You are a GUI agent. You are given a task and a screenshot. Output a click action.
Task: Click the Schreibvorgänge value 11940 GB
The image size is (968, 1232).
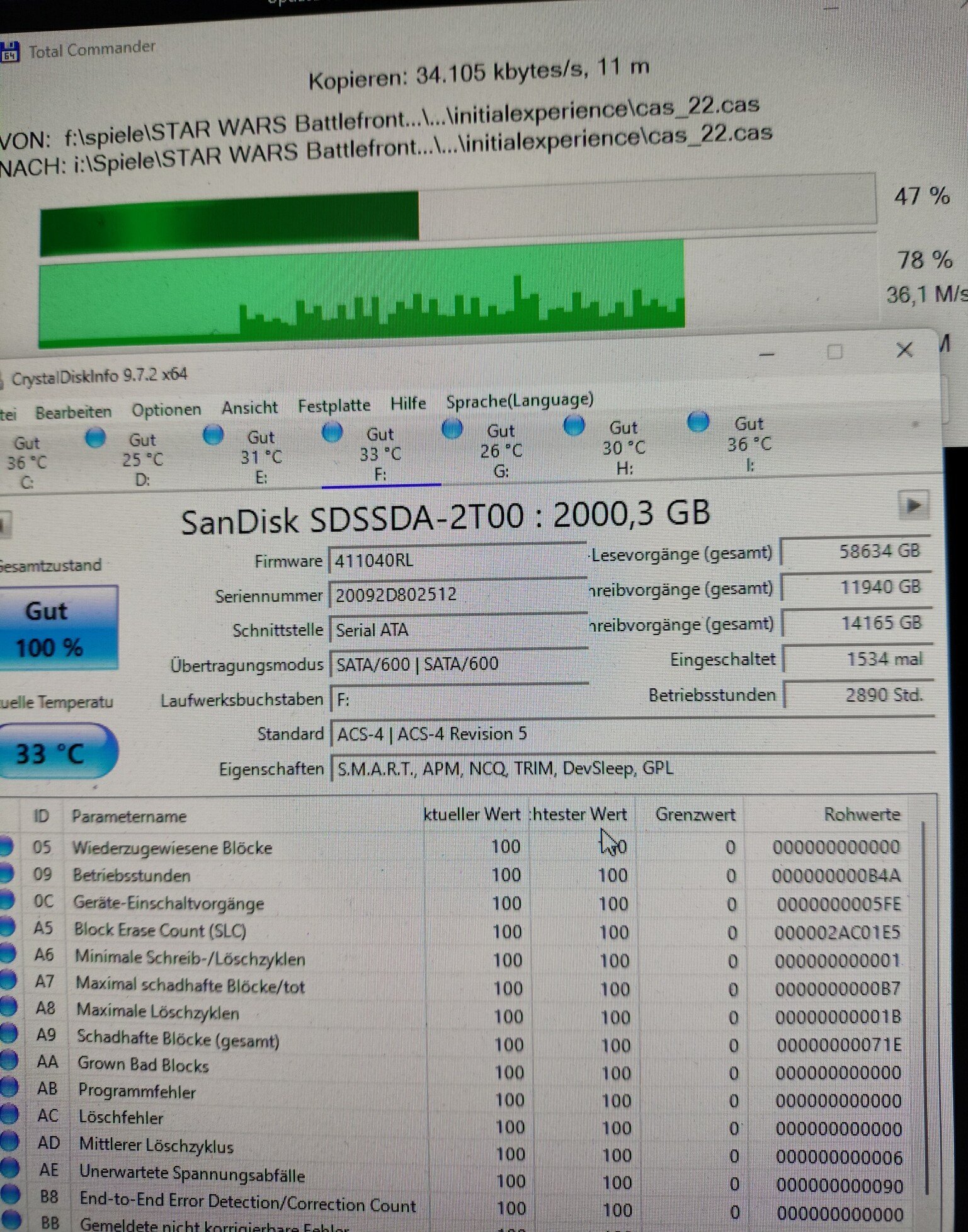[856, 588]
